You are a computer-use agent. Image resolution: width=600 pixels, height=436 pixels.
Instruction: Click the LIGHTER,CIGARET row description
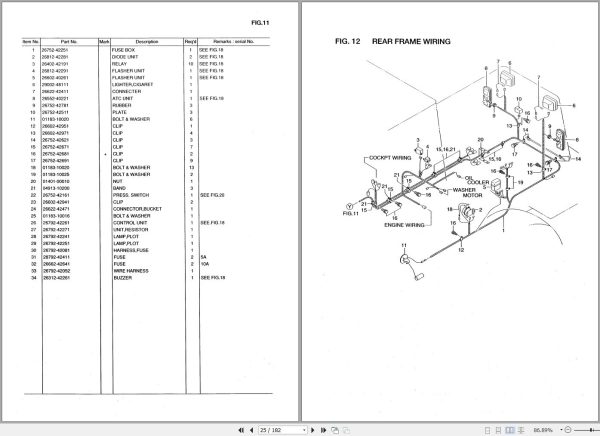pyautogui.click(x=132, y=85)
